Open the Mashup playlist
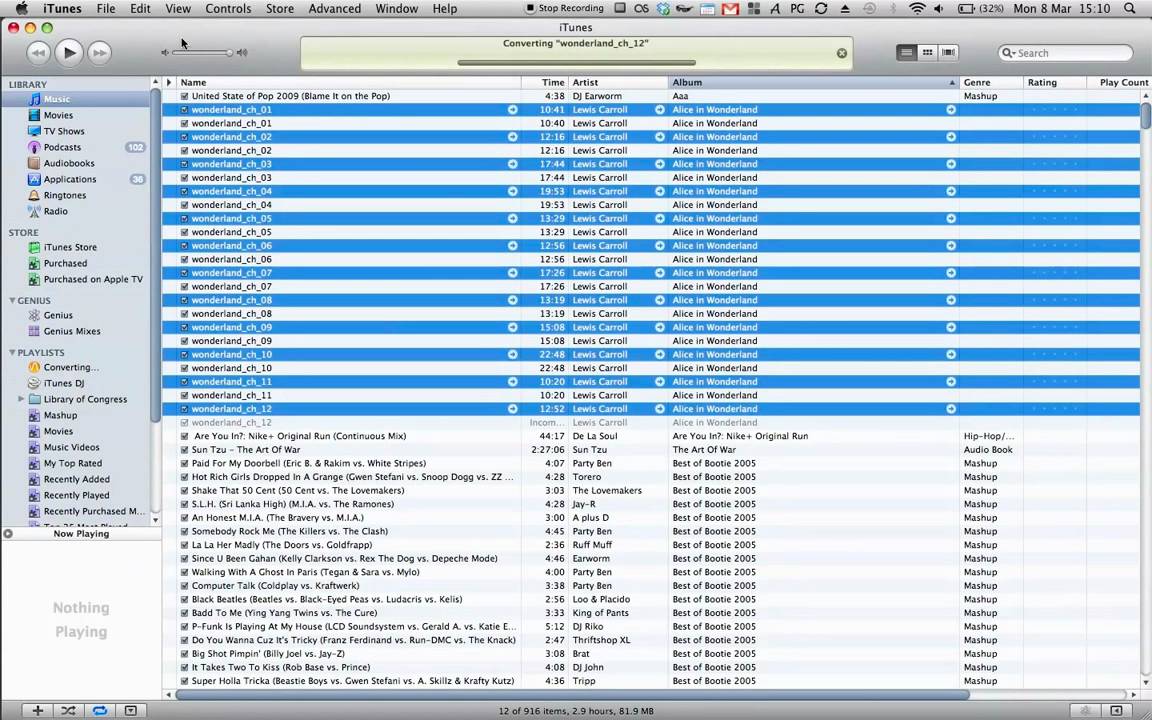Image resolution: width=1152 pixels, height=720 pixels. coord(60,415)
